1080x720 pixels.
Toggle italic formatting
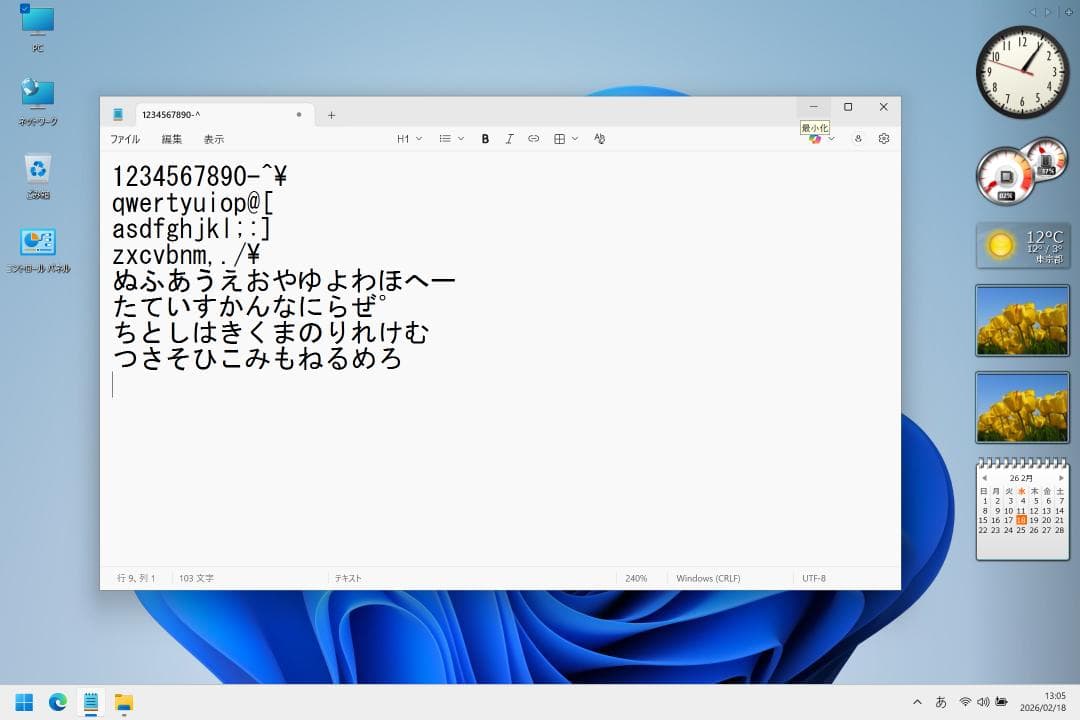509,138
